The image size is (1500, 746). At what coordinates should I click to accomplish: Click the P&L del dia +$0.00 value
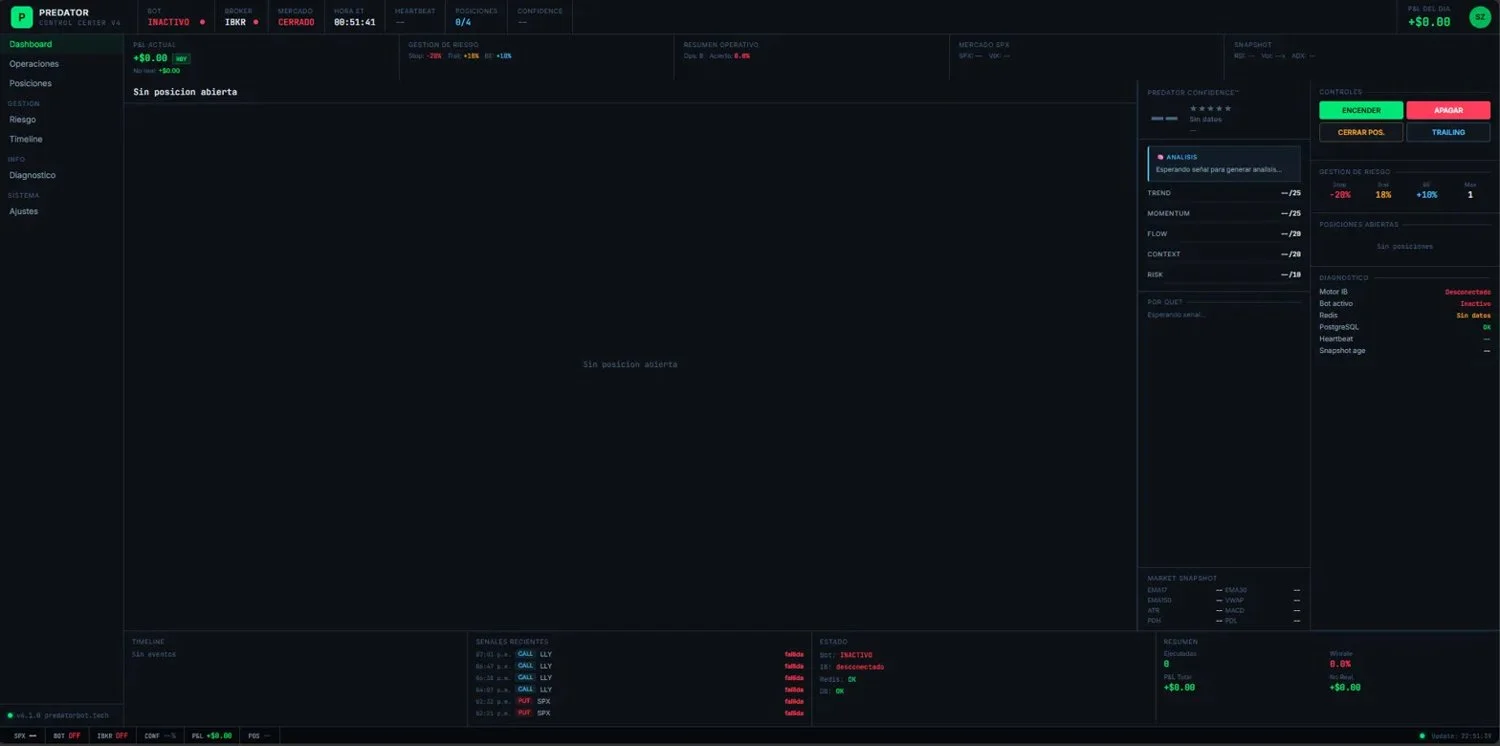coord(1429,22)
